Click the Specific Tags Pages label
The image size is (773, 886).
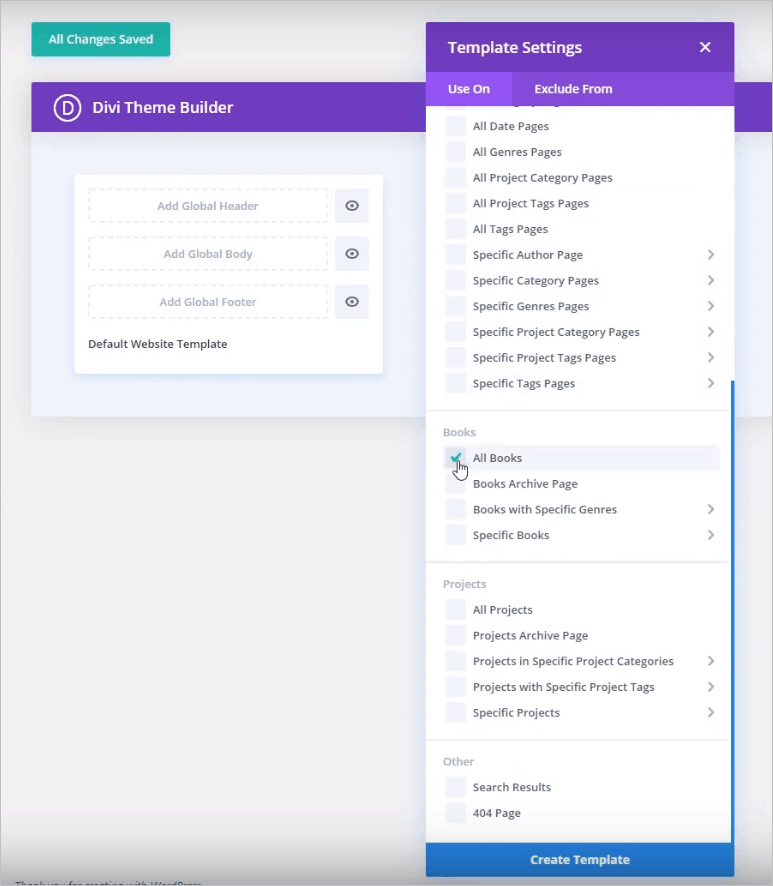[x=524, y=383]
